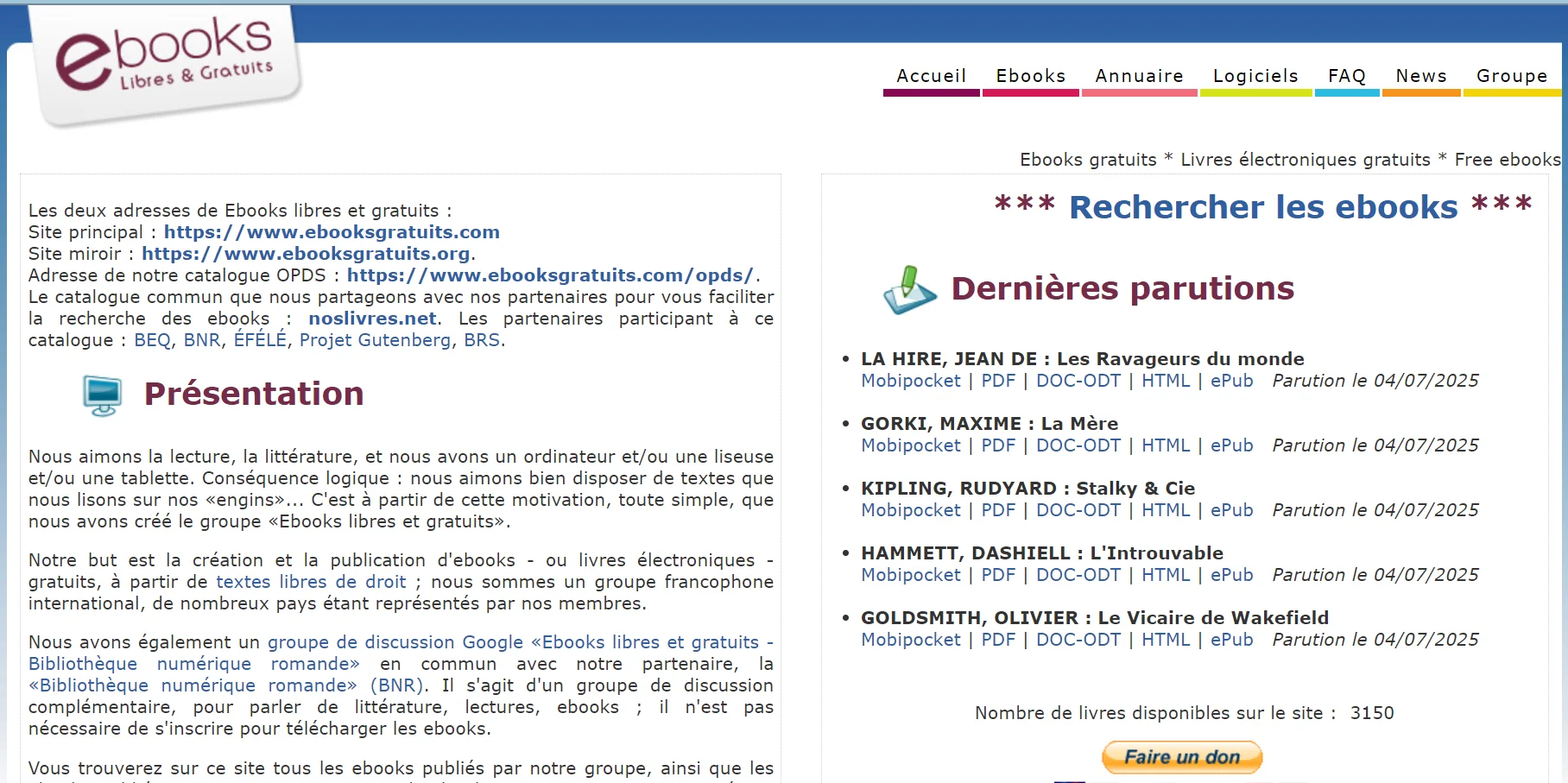The image size is (1568, 783).
Task: Open HTML version of La Mère
Action: point(1166,445)
